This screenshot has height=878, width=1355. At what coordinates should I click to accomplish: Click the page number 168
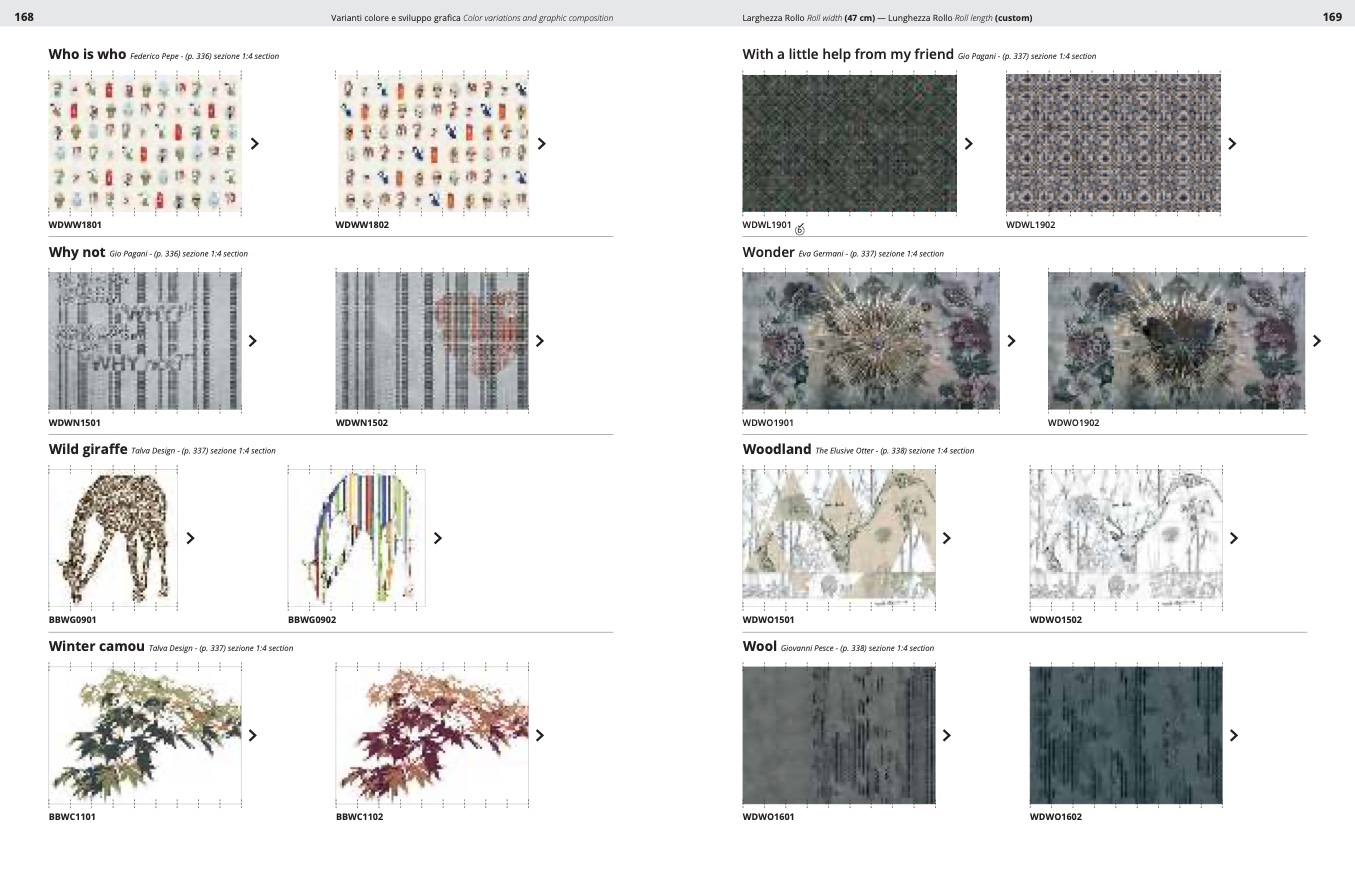(x=24, y=17)
